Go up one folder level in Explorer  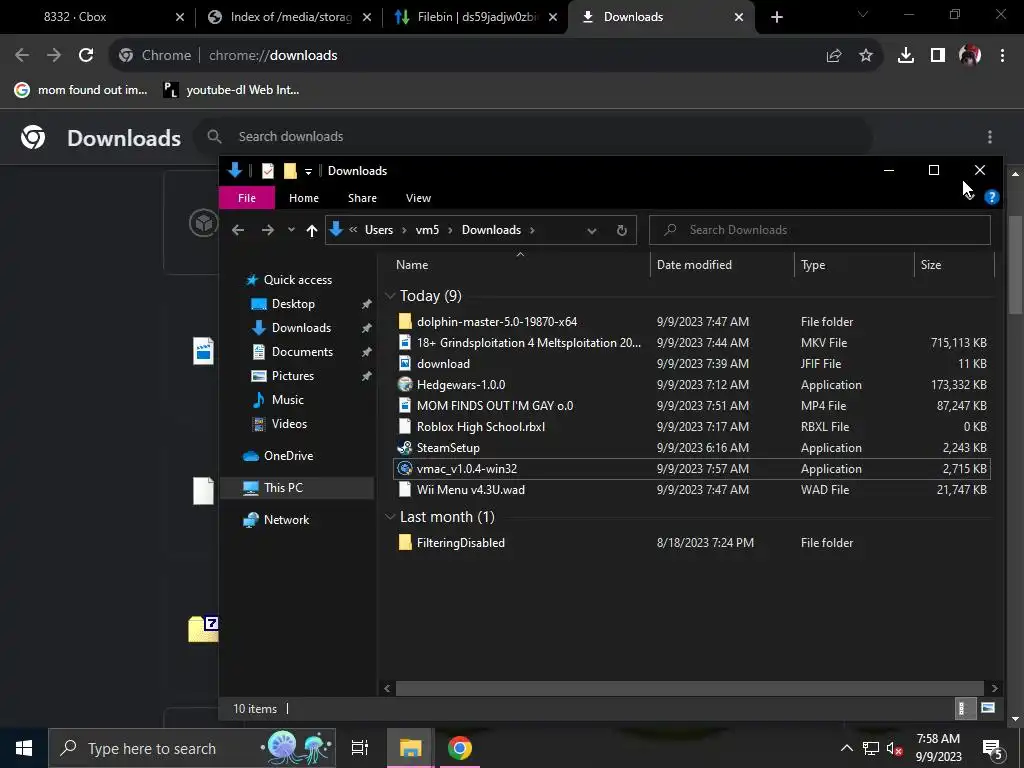click(312, 230)
